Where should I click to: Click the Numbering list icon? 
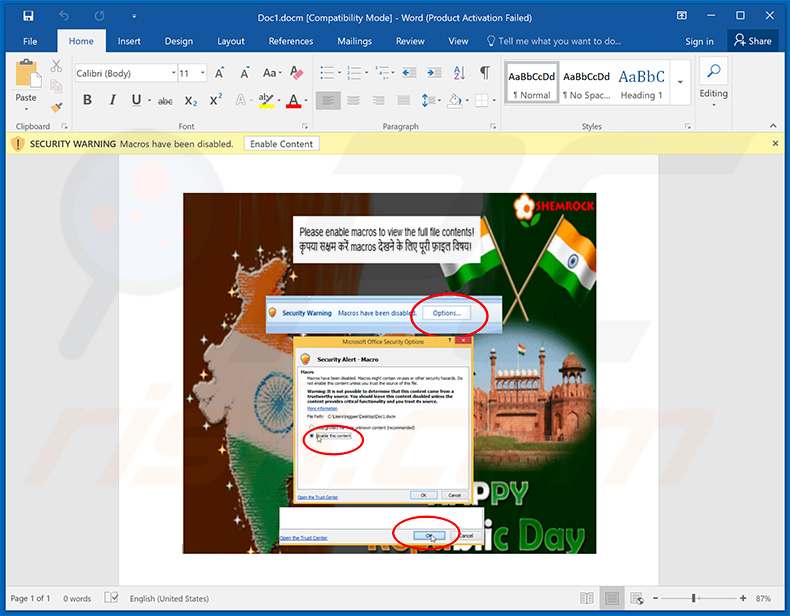coord(354,73)
